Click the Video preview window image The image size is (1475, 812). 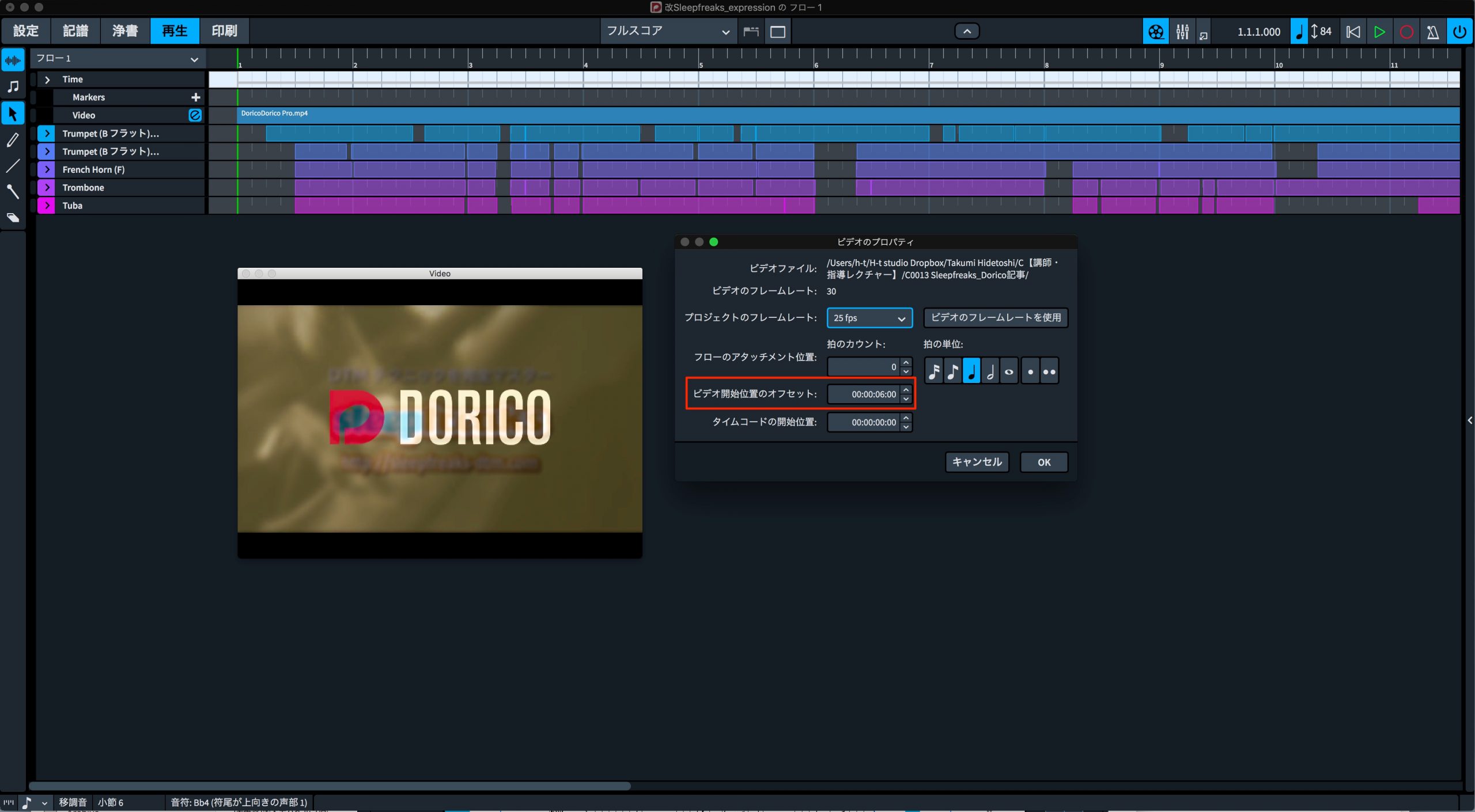[x=440, y=419]
